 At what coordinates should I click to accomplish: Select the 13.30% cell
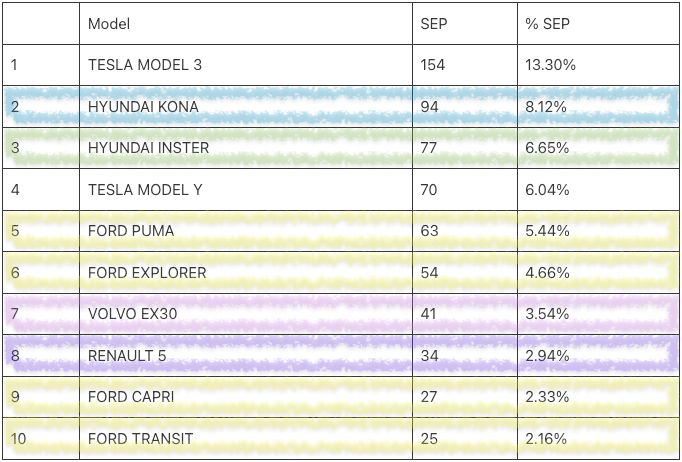[x=550, y=65]
